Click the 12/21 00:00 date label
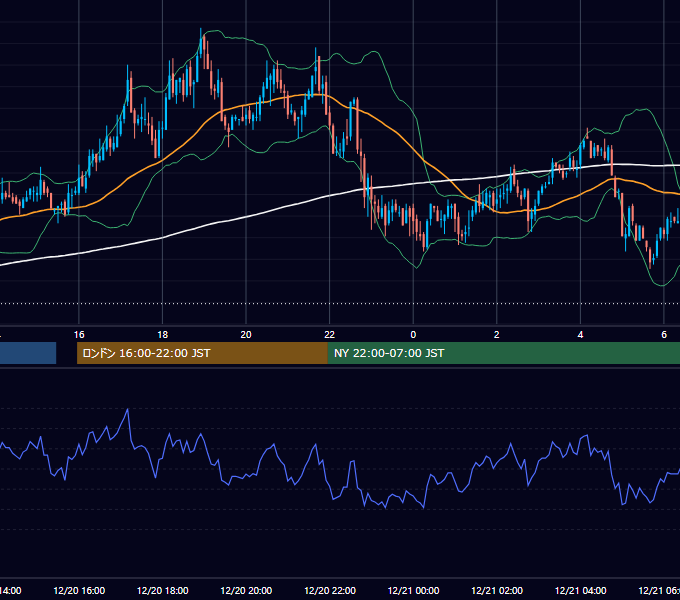The width and height of the screenshot is (680, 600). point(413,590)
